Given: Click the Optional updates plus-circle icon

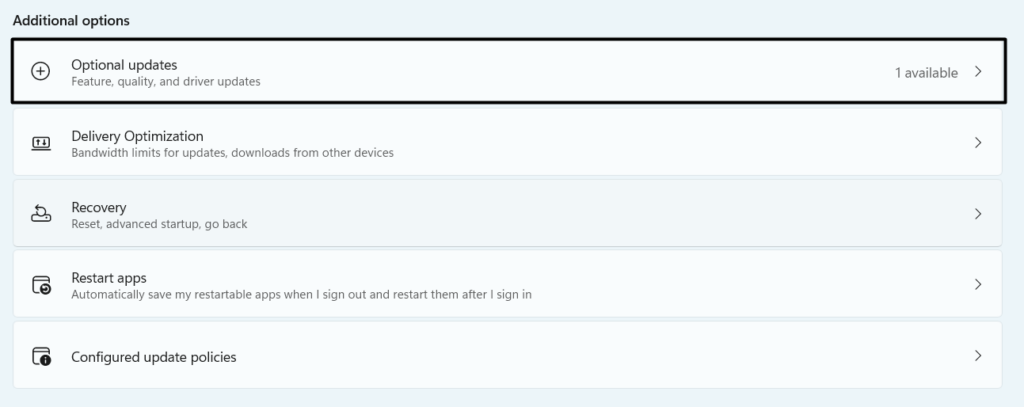Looking at the screenshot, I should (x=41, y=72).
